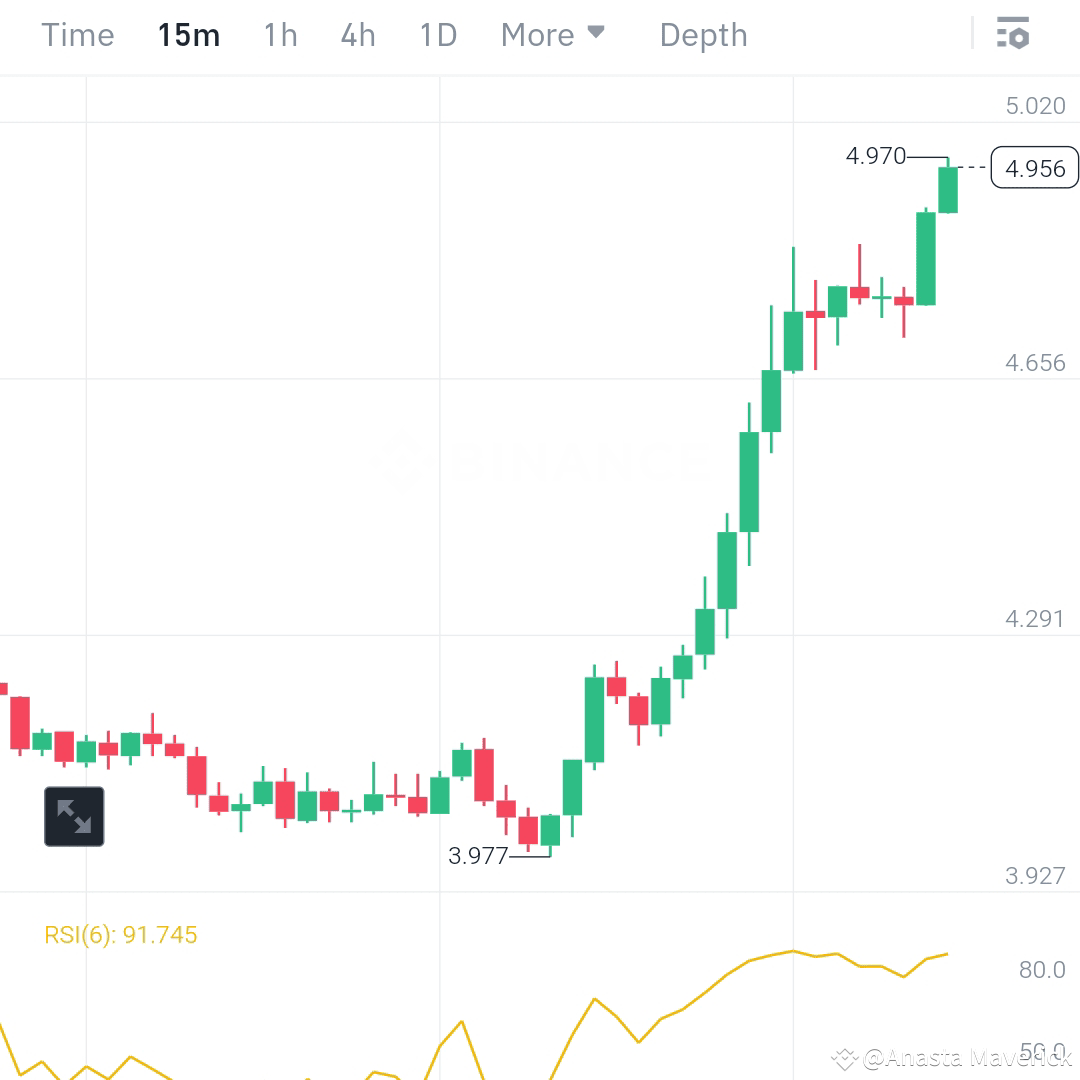The height and width of the screenshot is (1080, 1080).
Task: Click the 80.0 RSI axis value
Action: tap(1040, 969)
